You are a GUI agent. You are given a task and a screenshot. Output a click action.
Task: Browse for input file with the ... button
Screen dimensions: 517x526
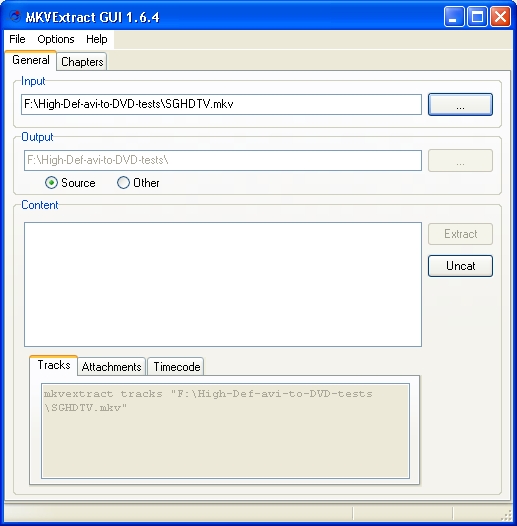tap(460, 105)
